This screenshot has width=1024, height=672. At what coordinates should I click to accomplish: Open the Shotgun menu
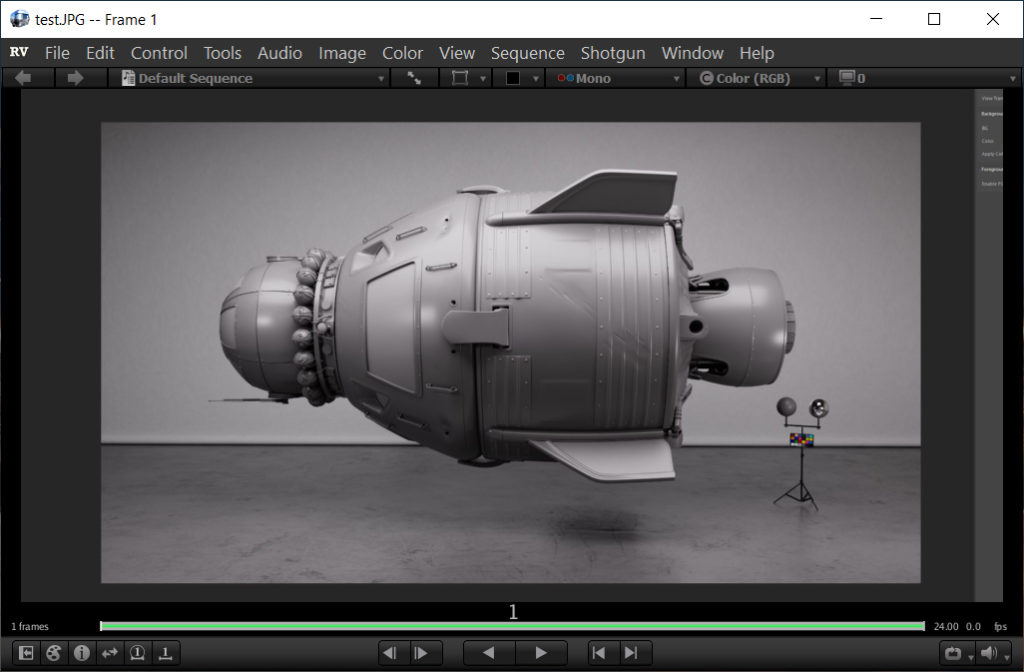pyautogui.click(x=613, y=53)
